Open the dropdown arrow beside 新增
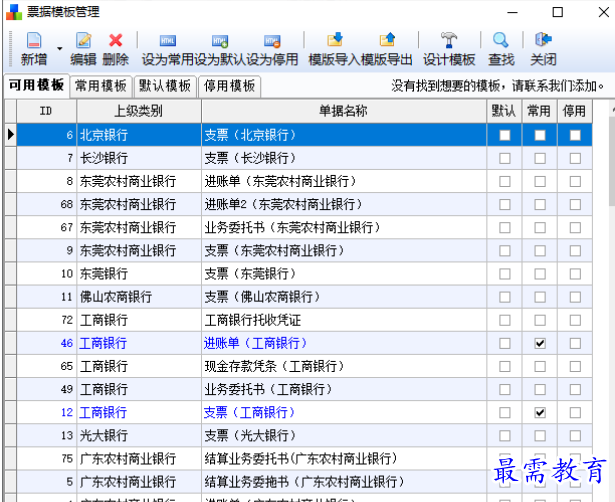This screenshot has width=615, height=502. coord(60,49)
